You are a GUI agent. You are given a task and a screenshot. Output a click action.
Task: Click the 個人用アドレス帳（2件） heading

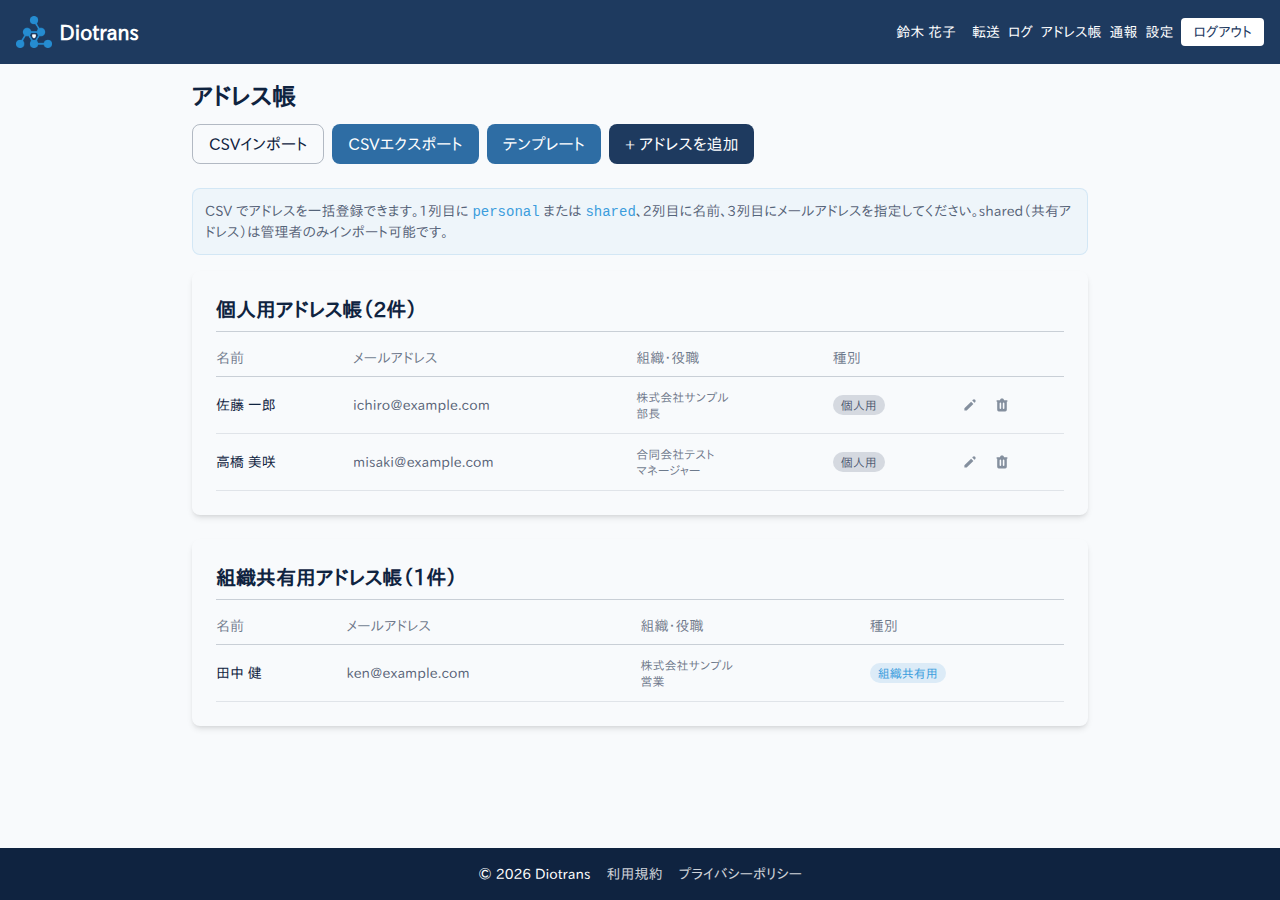(x=316, y=309)
